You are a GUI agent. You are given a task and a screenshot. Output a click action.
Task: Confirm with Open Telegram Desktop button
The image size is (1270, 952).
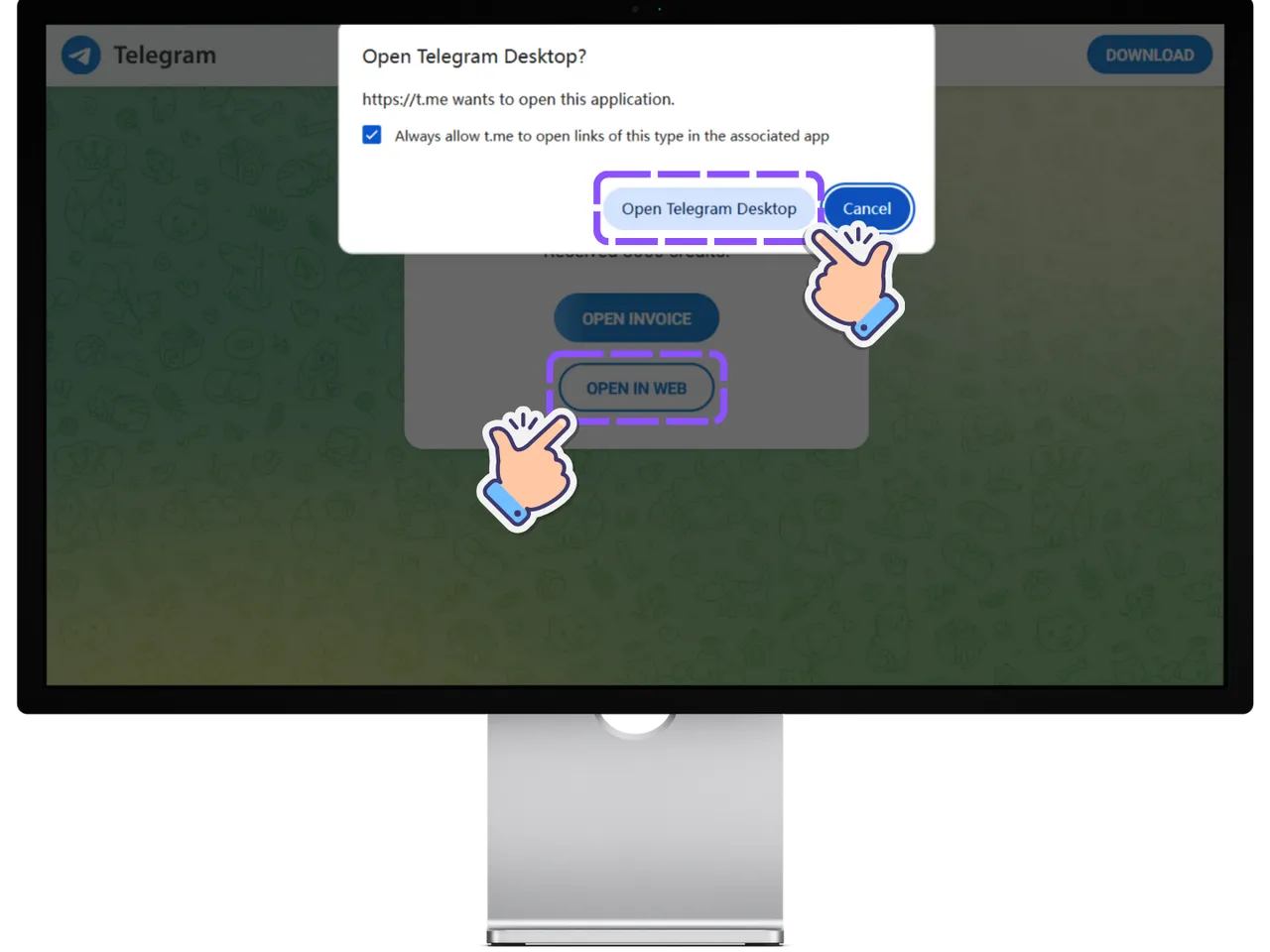point(708,208)
